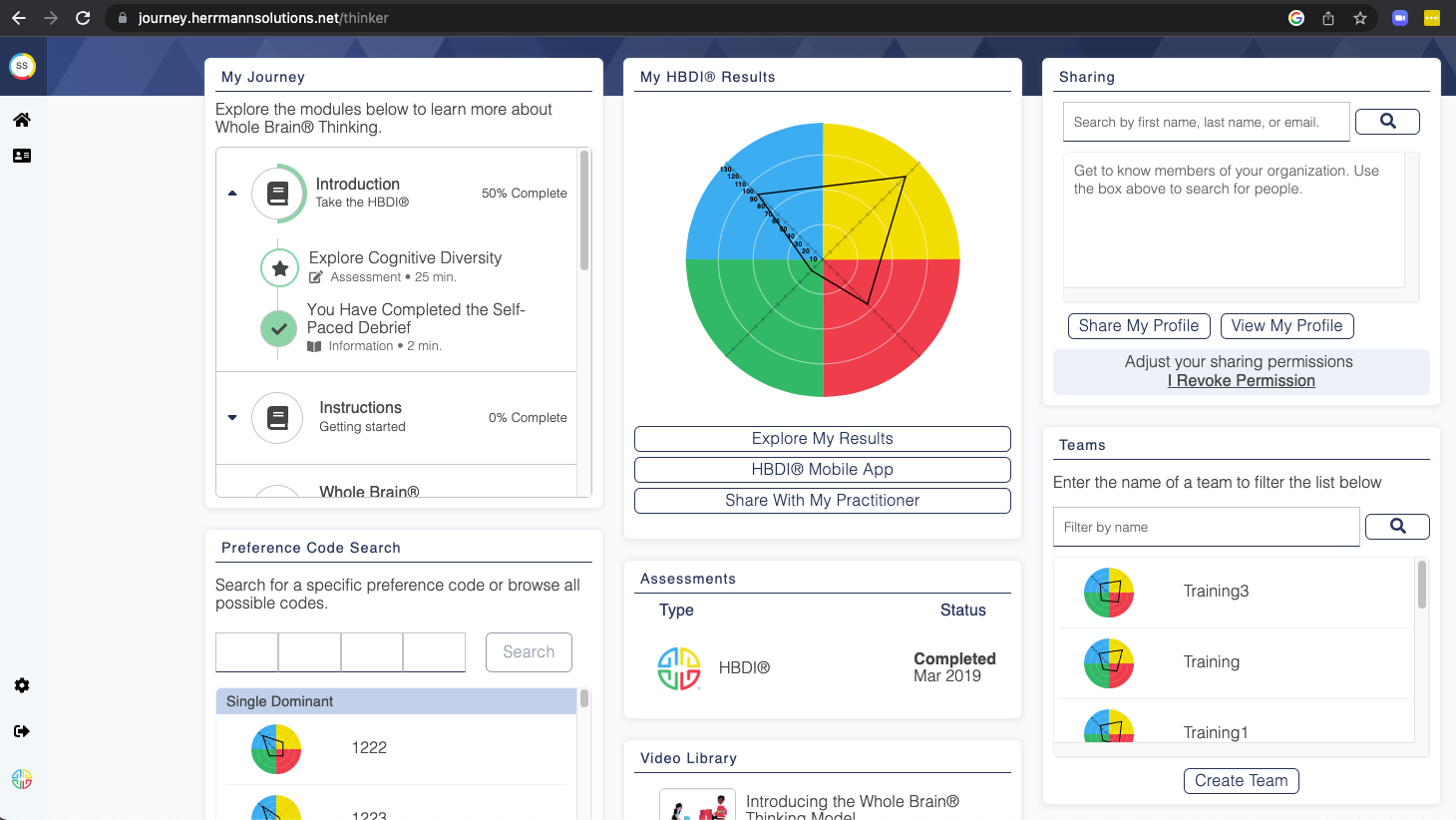Click the search icon in Sharing panel

click(1387, 122)
